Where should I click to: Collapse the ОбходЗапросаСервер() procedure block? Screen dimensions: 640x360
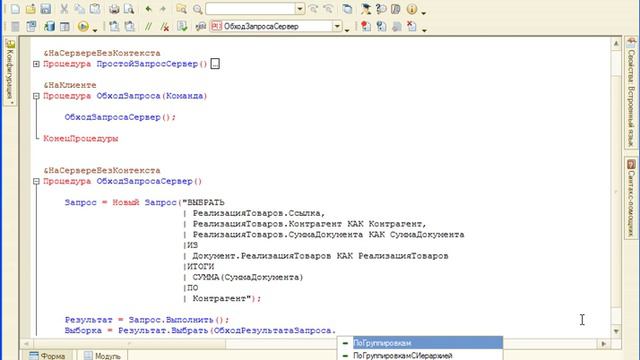[36, 181]
